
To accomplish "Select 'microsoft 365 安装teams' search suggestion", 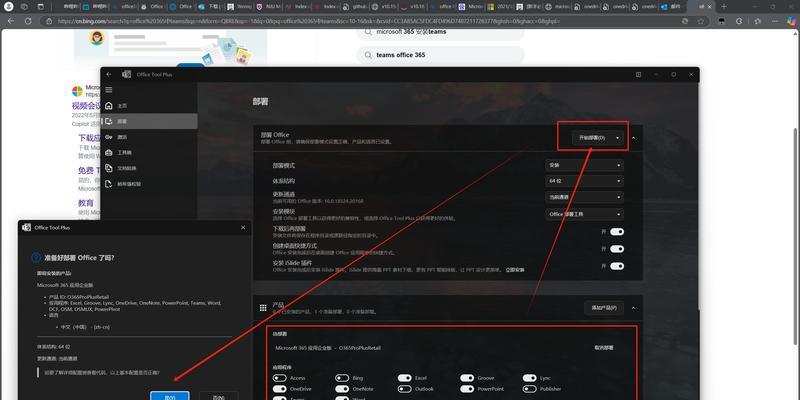I will click(440, 33).
